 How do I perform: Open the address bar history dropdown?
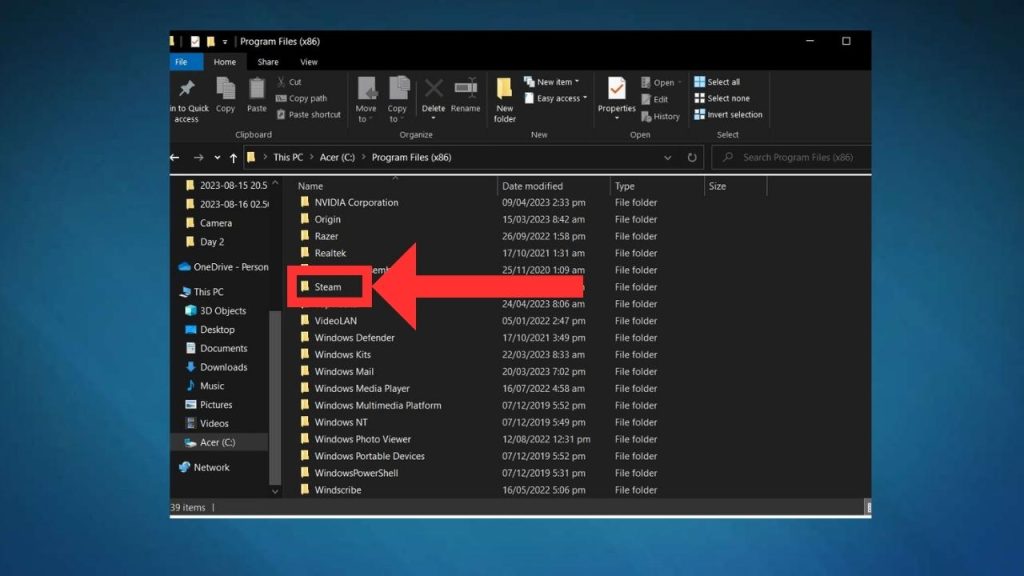(667, 157)
